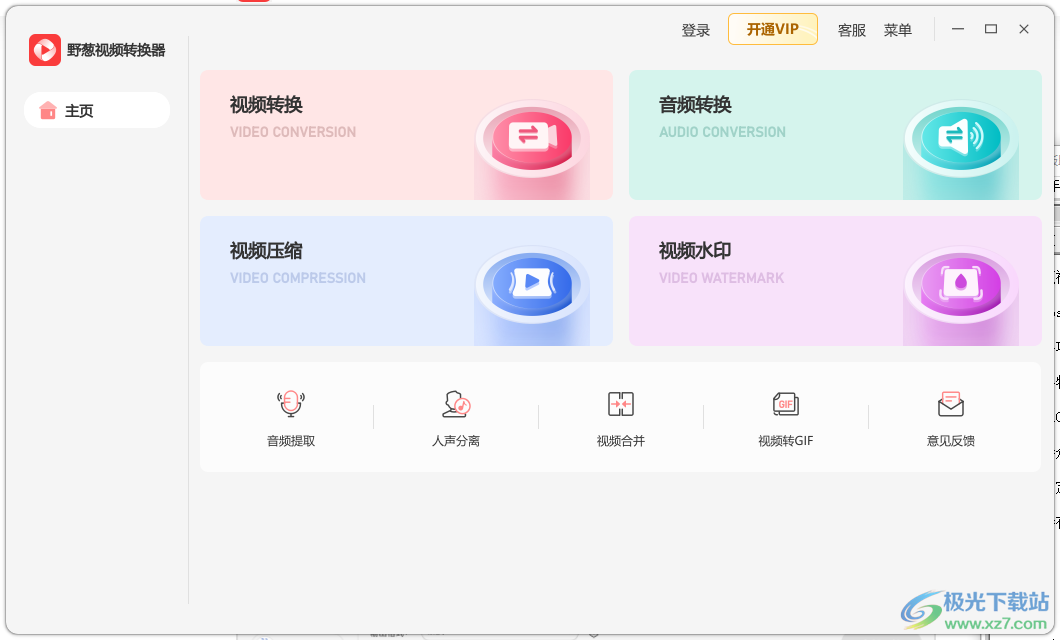Click the VIDEO CONVERSION subtitle text
Viewport: 1060px width, 640px height.
tap(293, 132)
